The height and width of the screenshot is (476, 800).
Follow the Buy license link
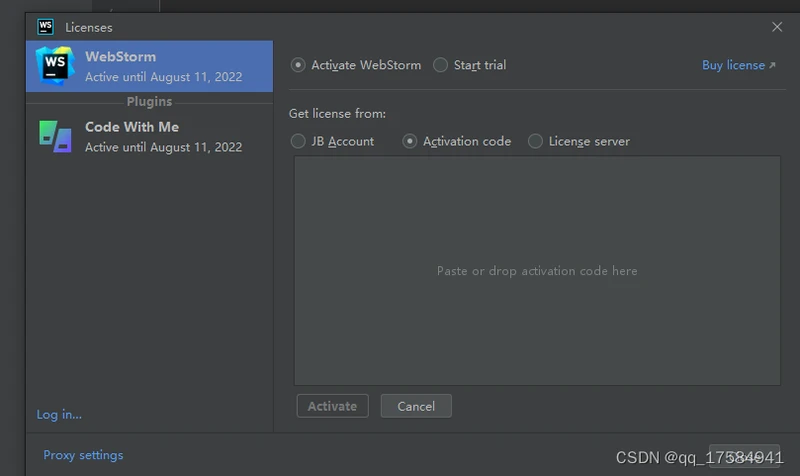732,65
